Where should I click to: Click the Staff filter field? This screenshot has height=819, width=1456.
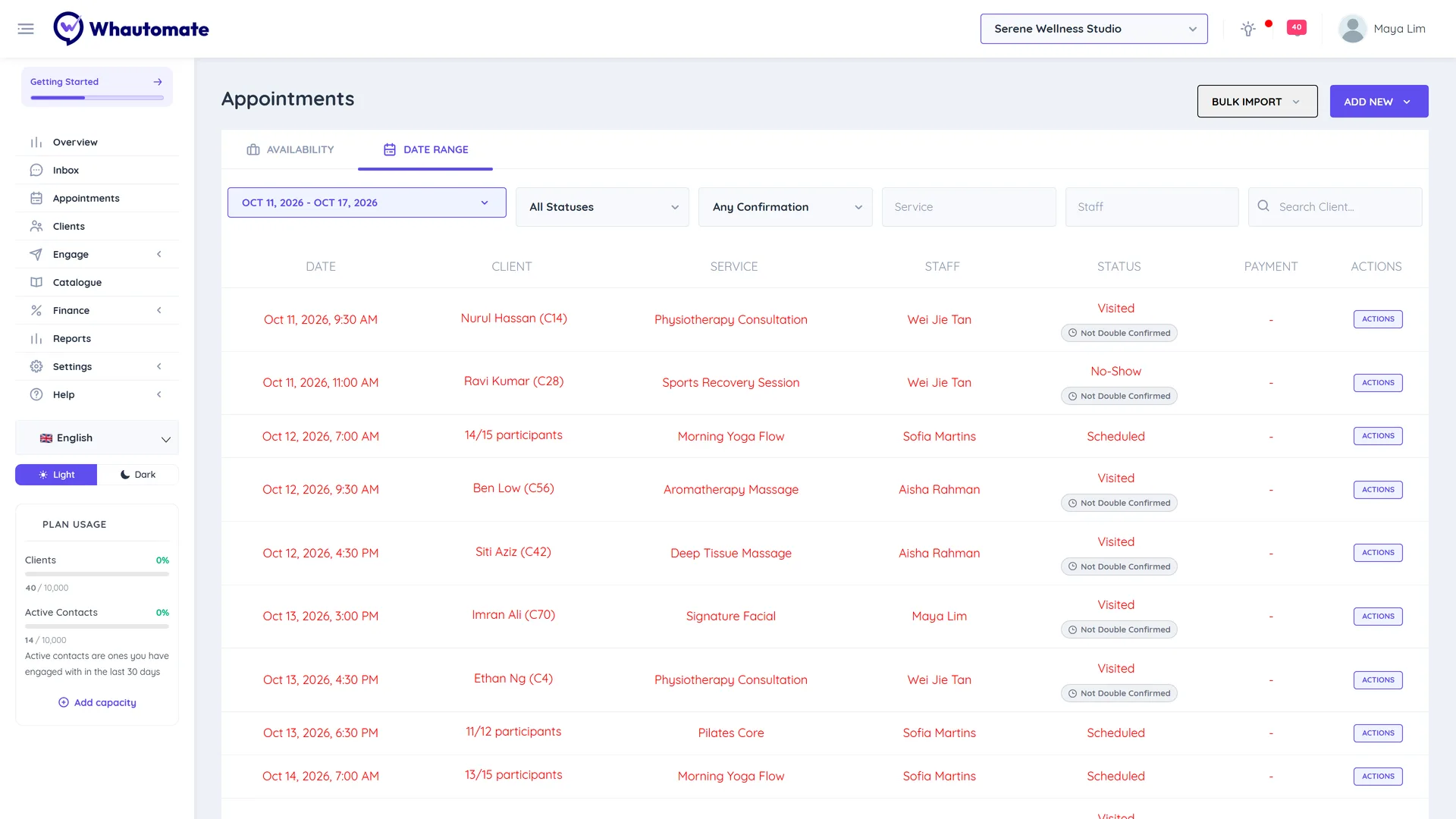point(1152,207)
